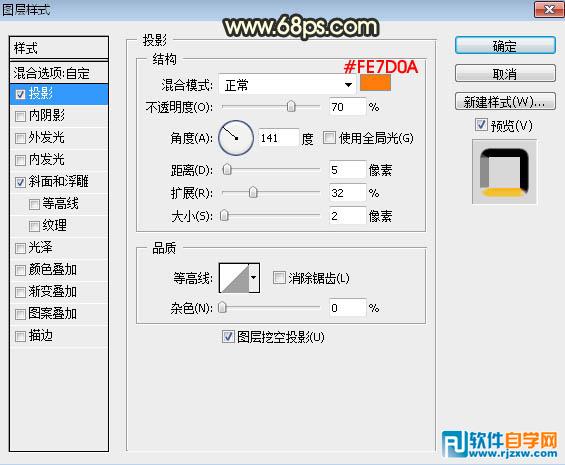
Task: Open the blend mode 正常 dropdown
Action: click(287, 85)
